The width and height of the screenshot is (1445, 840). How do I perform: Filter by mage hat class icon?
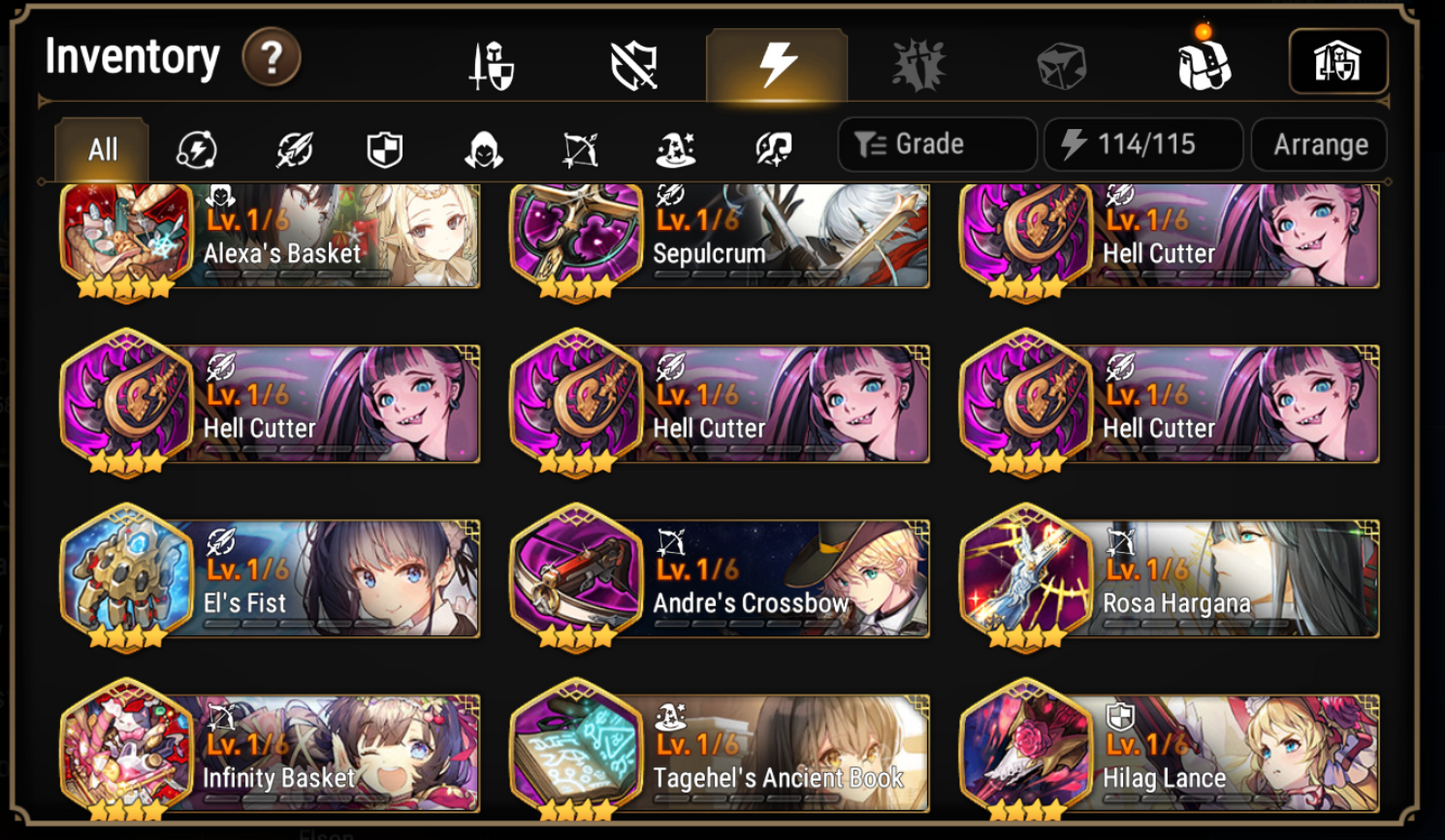[x=676, y=151]
